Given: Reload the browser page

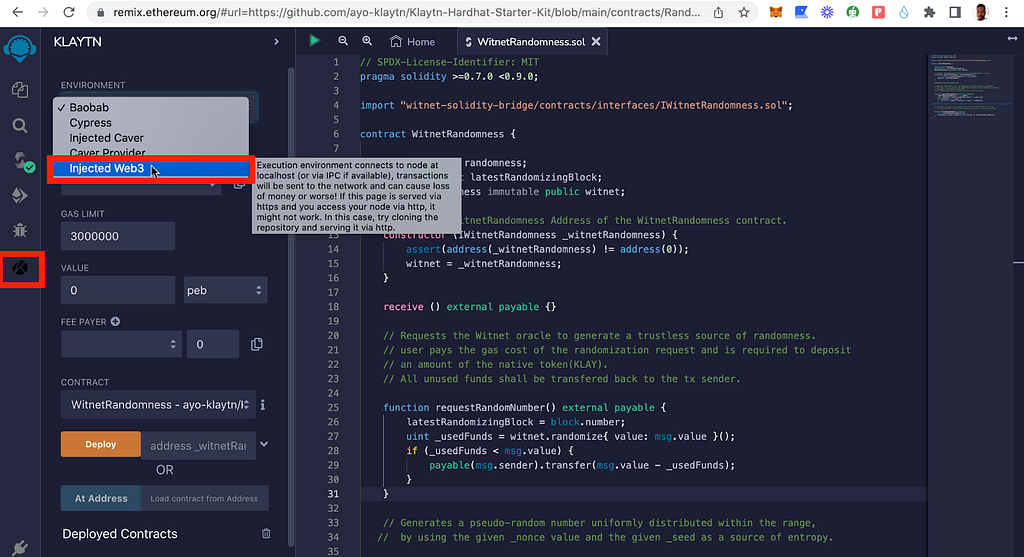Looking at the screenshot, I should coord(69,12).
